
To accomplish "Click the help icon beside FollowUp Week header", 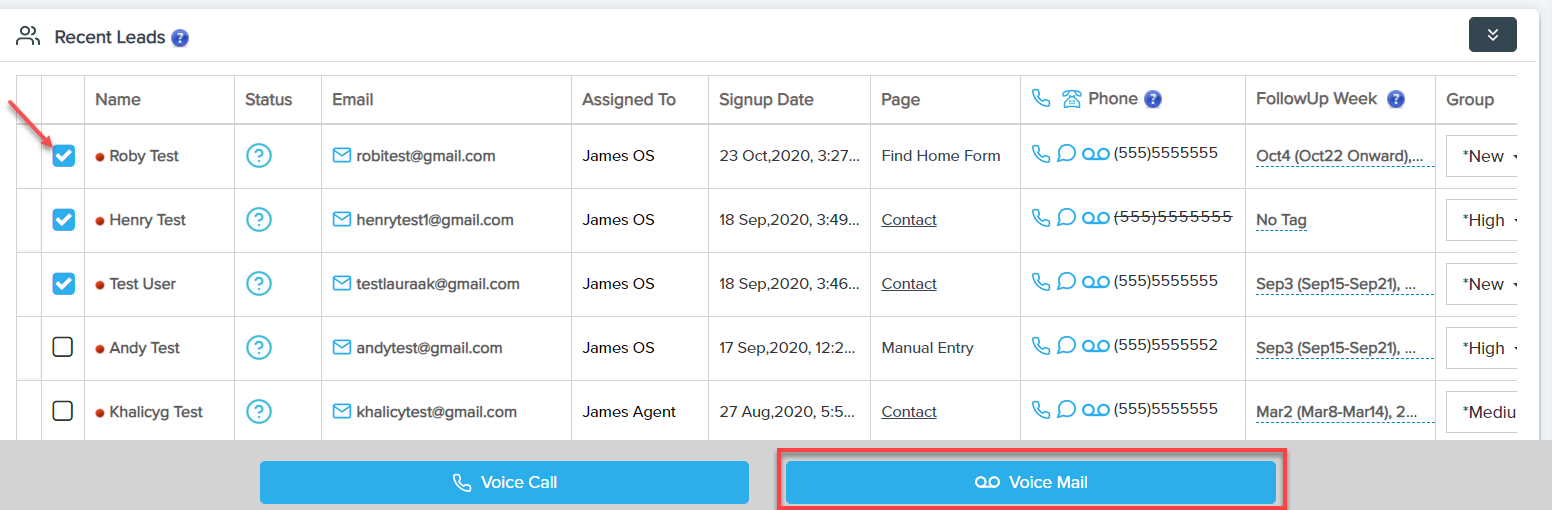I will coord(1396,99).
